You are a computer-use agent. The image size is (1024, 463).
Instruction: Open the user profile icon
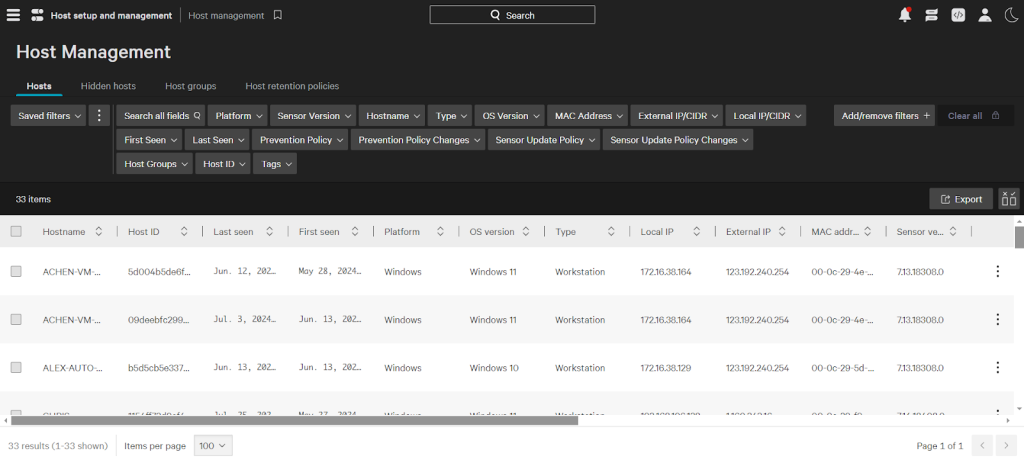(x=985, y=15)
